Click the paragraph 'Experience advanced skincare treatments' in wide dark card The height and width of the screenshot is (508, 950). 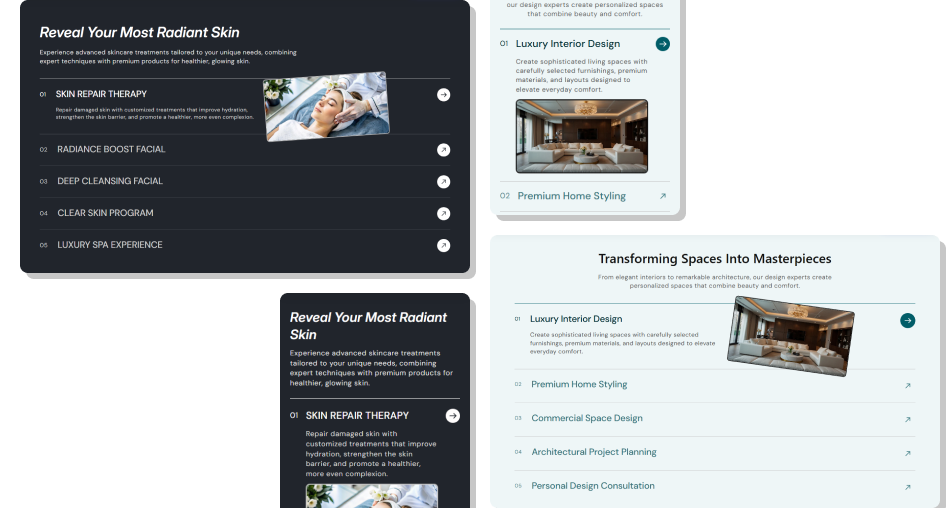tap(168, 56)
